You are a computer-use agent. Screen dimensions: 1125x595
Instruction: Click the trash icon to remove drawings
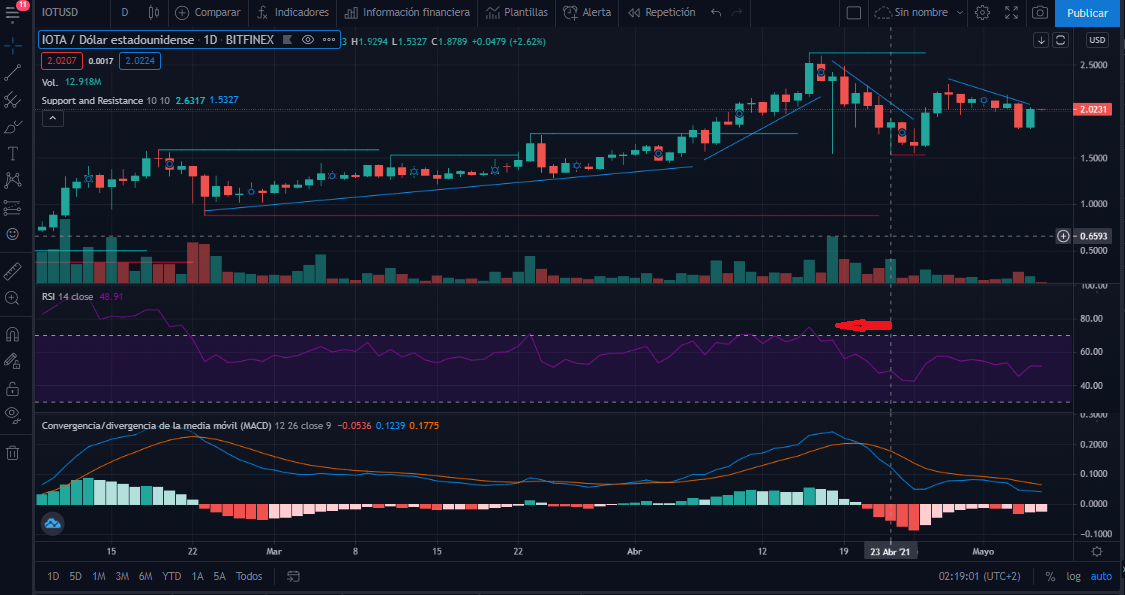tap(13, 453)
